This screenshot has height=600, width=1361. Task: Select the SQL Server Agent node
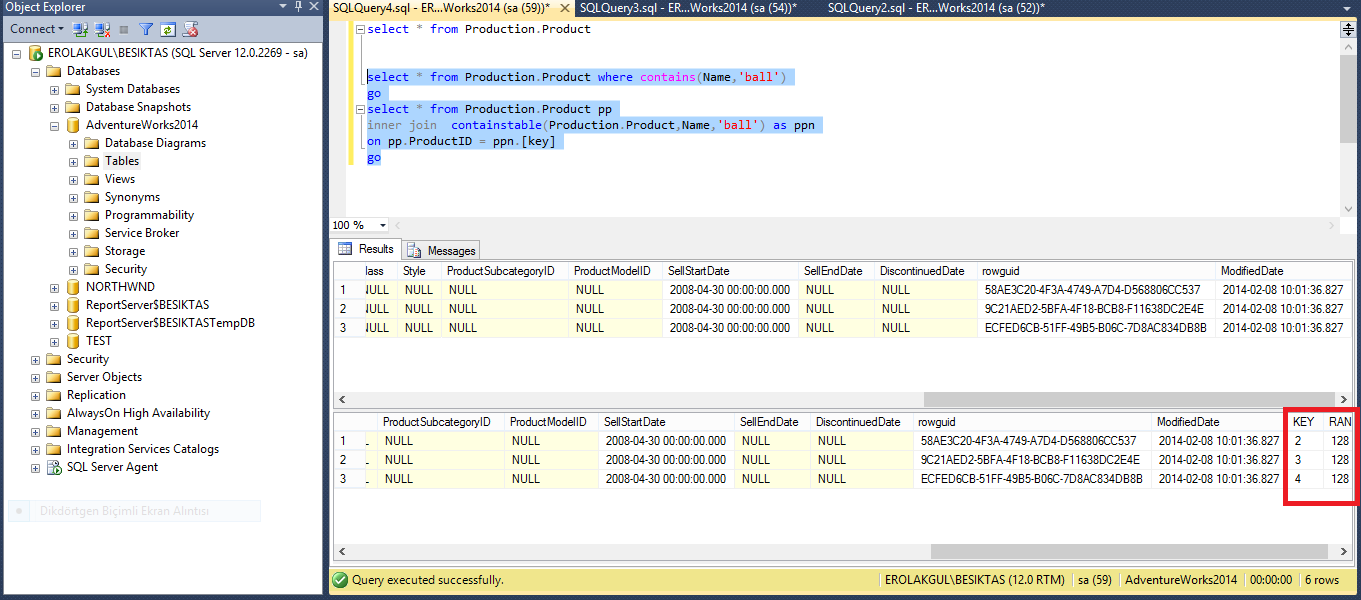[x=112, y=467]
